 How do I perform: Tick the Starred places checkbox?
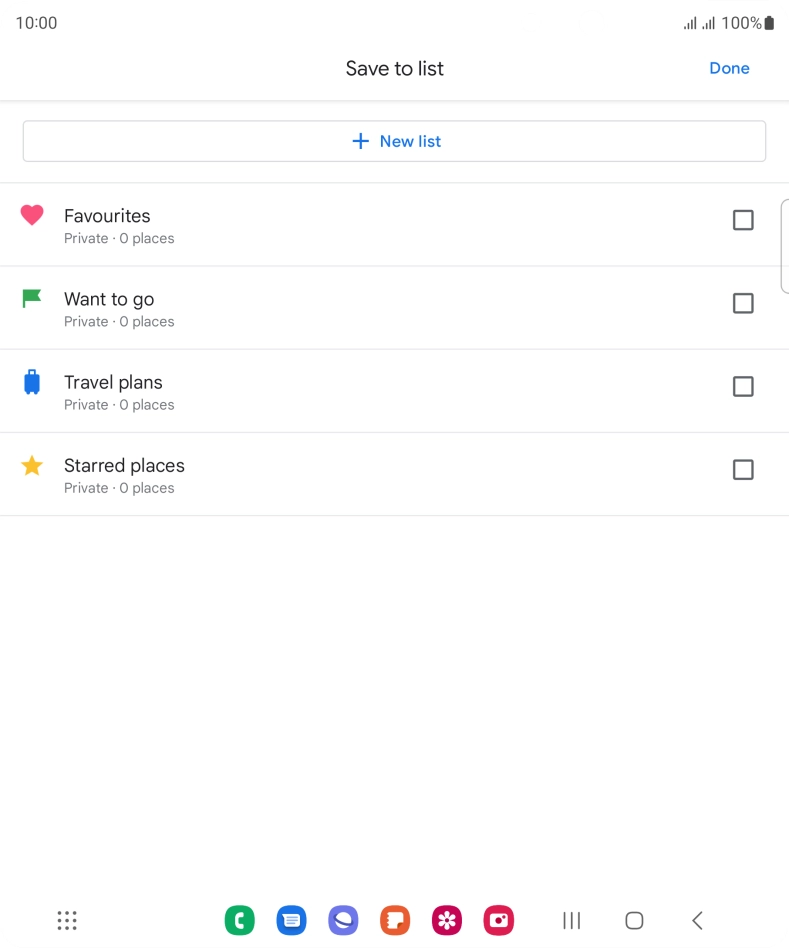pyautogui.click(x=743, y=469)
